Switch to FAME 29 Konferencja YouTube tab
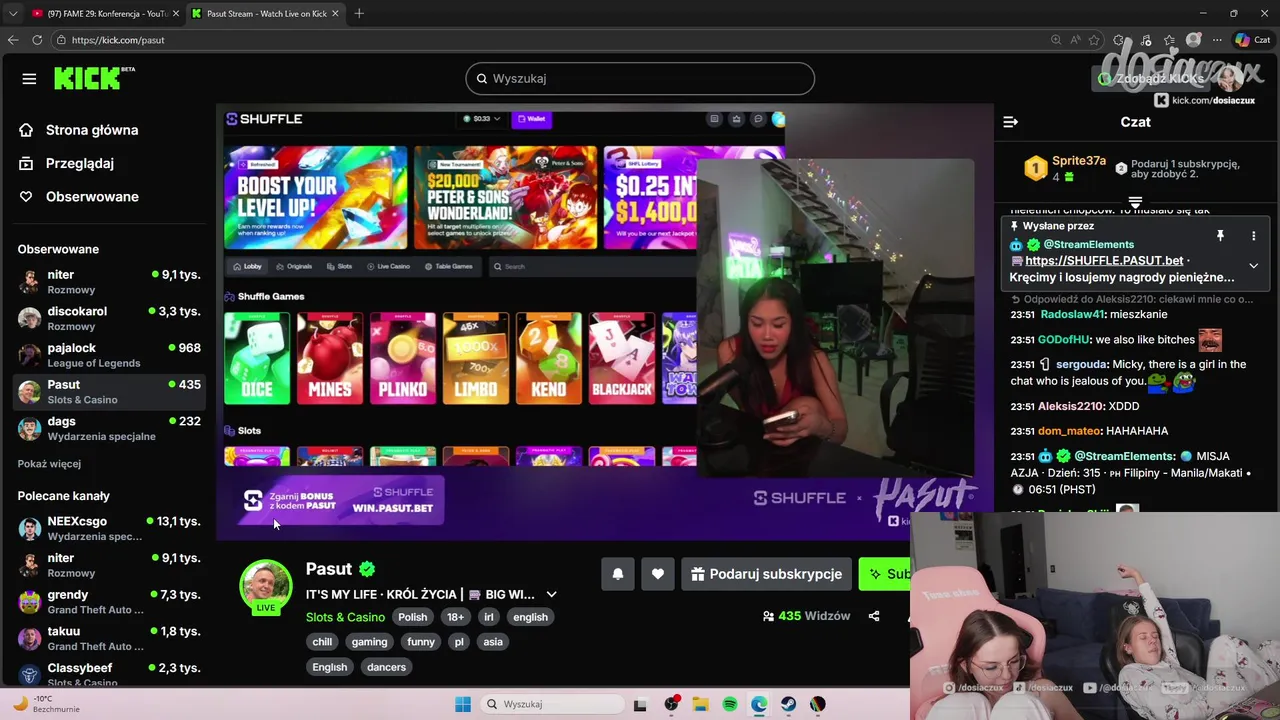1280x720 pixels. pyautogui.click(x=106, y=13)
